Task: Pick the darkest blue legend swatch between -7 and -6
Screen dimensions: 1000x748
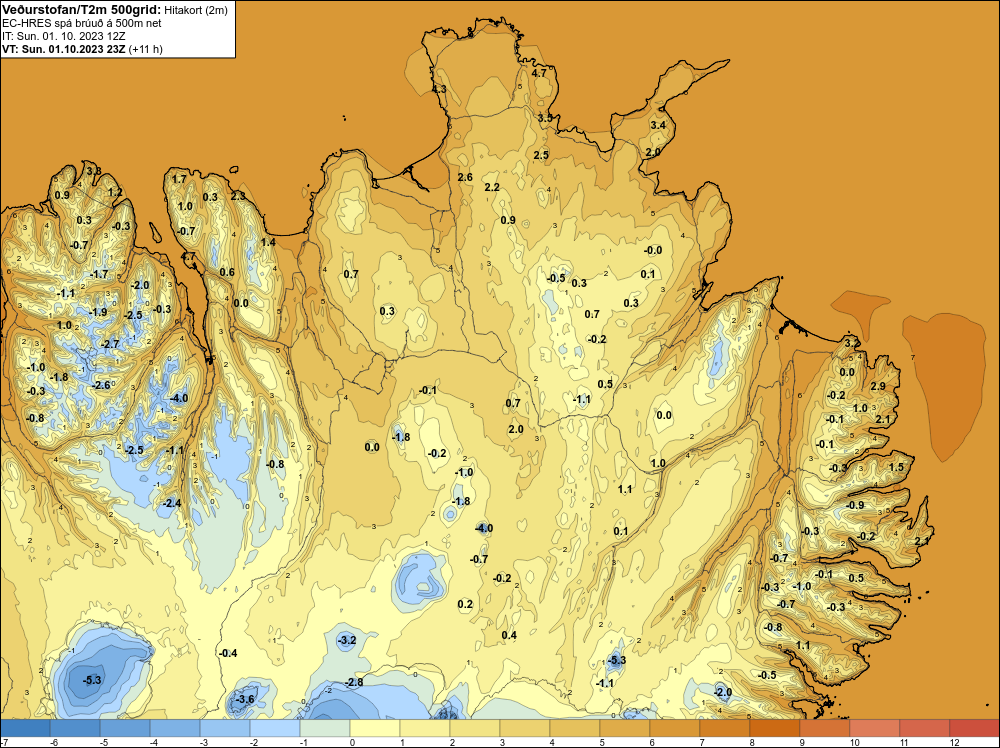Action: [x=25, y=728]
